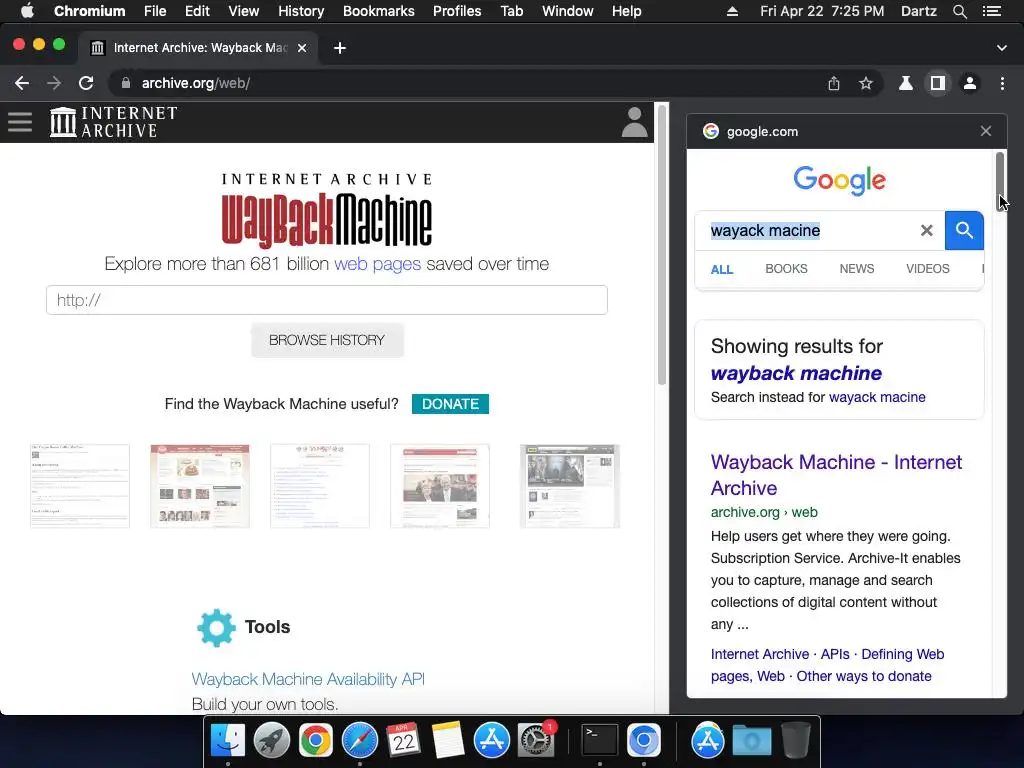Select the VIDEOS search tab
Viewport: 1024px width, 768px height.
pyautogui.click(x=927, y=269)
